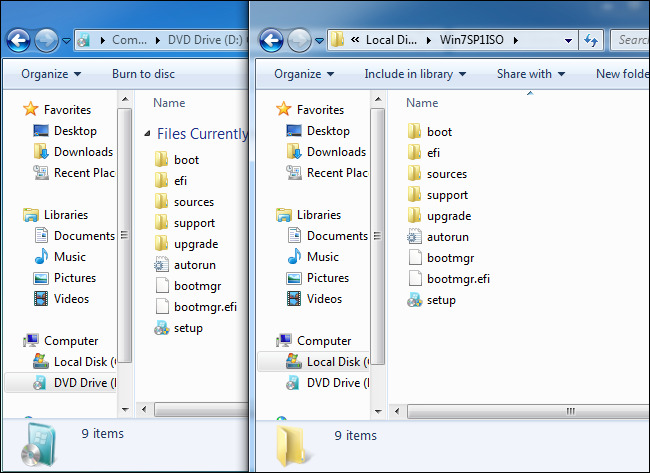Screen dimensions: 650x473
Task: Click forward arrow in DVD Drive window
Action: (x=46, y=40)
